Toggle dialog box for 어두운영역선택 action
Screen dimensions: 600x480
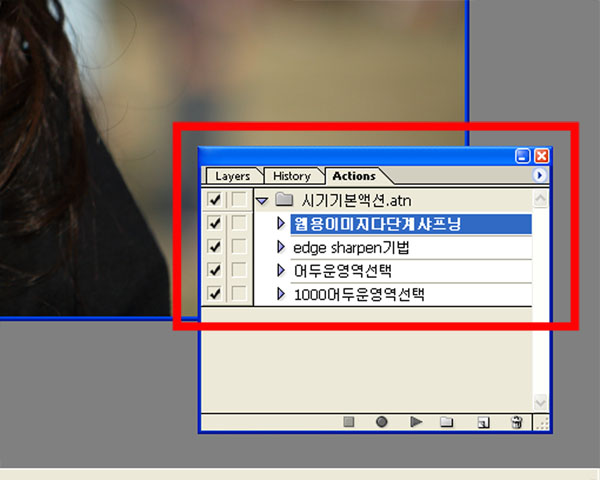point(239,270)
